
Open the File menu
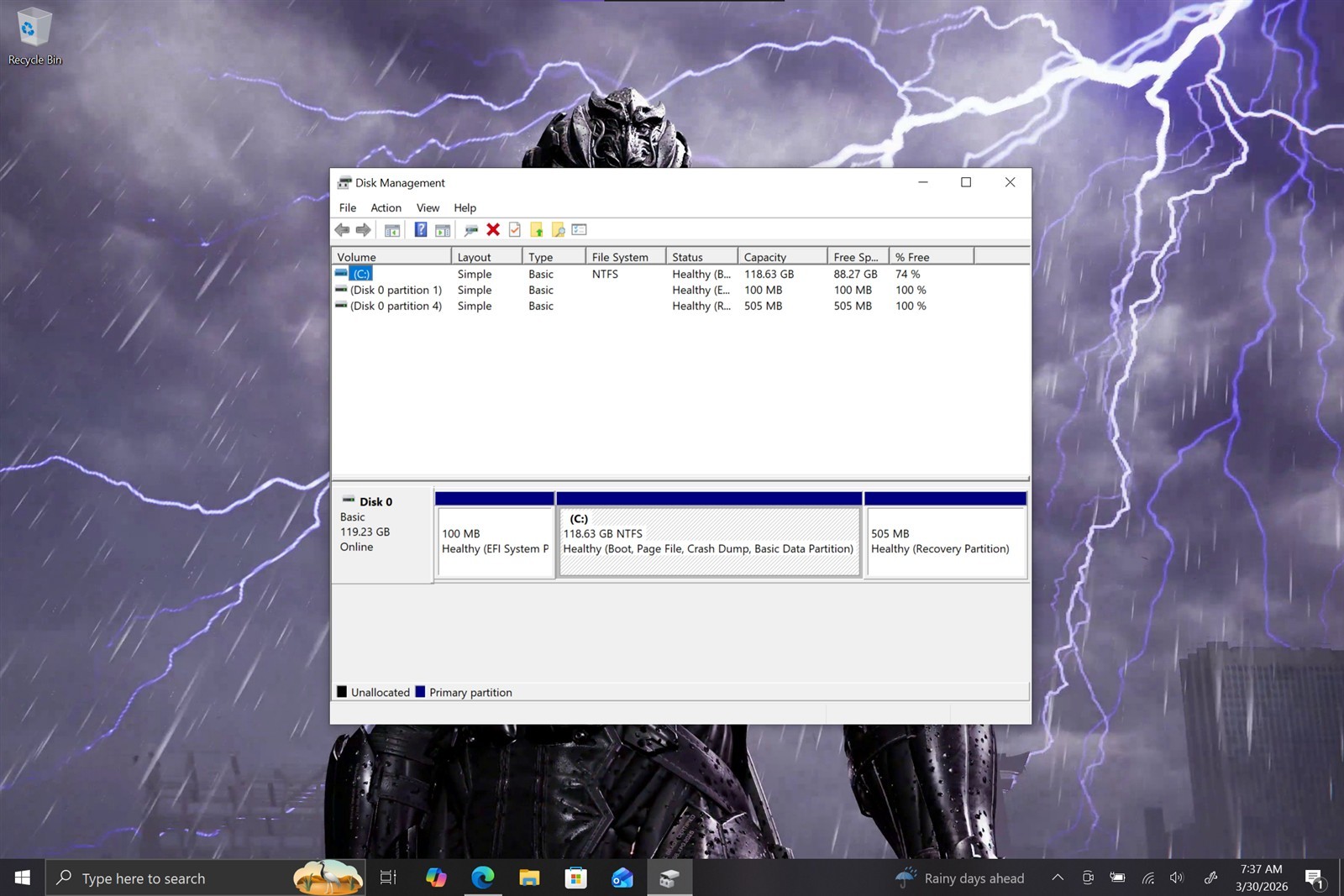click(x=348, y=207)
